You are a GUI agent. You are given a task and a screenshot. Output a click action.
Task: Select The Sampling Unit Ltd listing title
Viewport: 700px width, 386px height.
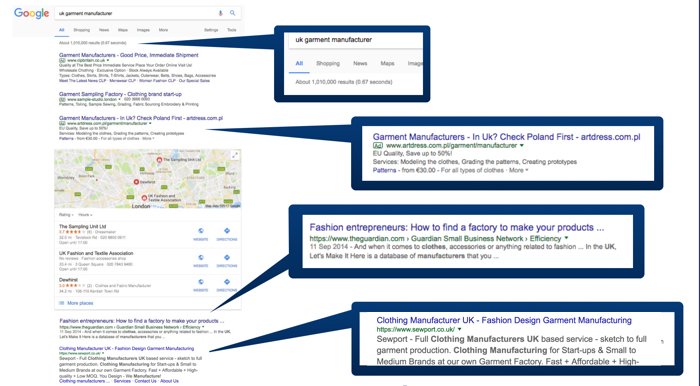(83, 226)
